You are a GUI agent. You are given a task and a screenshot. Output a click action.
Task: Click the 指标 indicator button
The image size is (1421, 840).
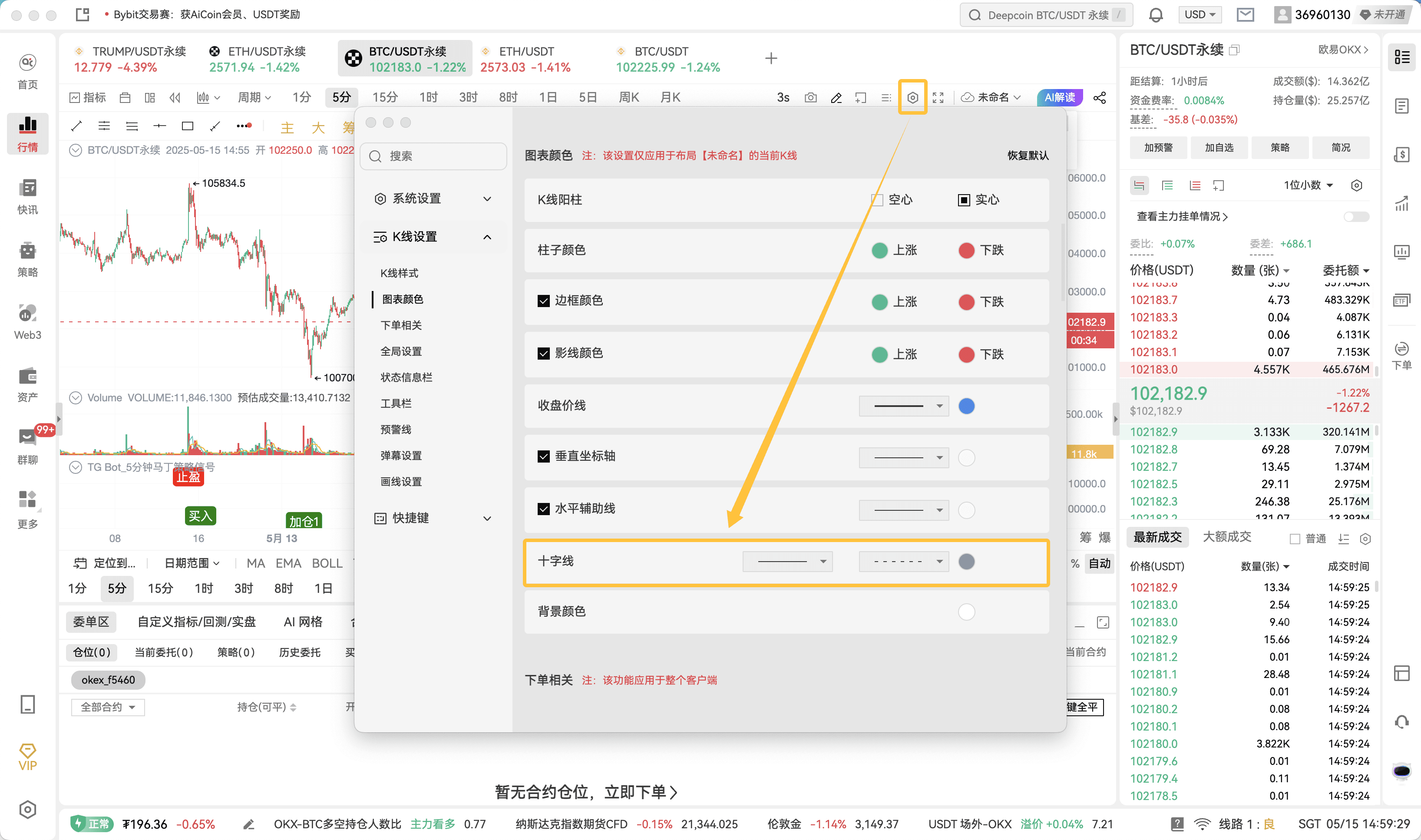coord(88,97)
